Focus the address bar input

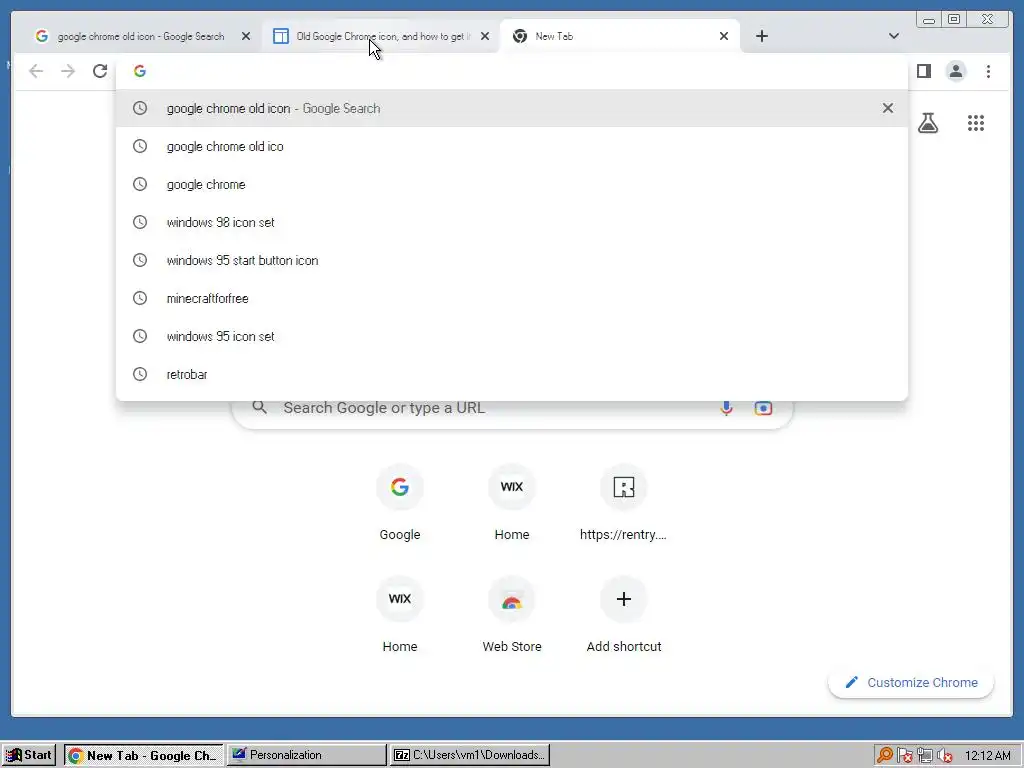(x=511, y=71)
